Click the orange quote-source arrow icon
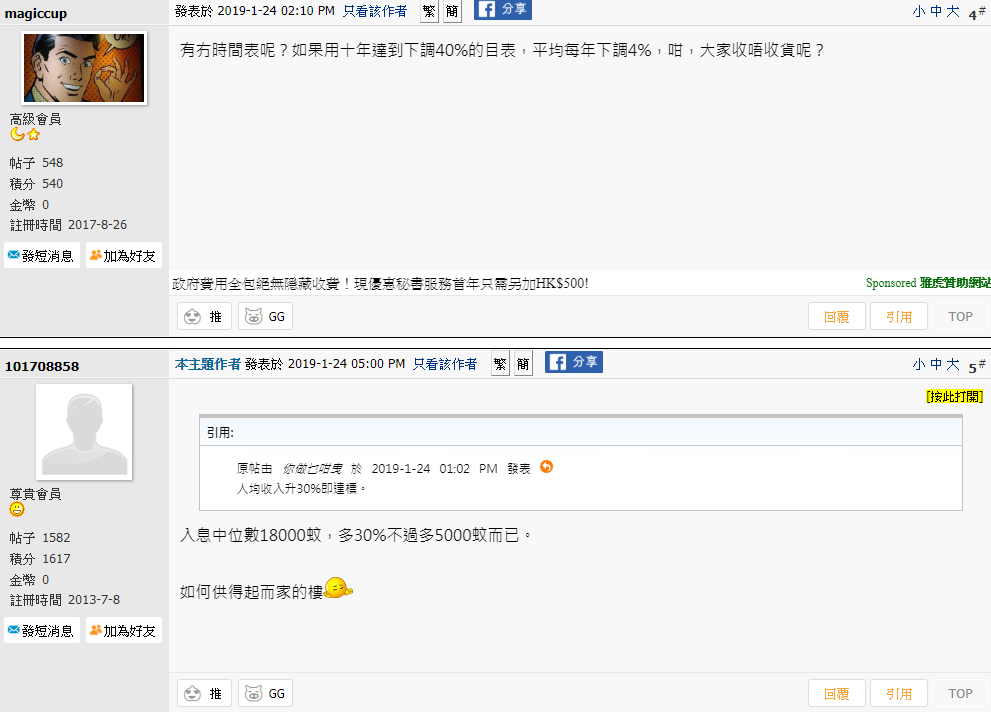Viewport: 991px width, 712px height. tap(547, 467)
